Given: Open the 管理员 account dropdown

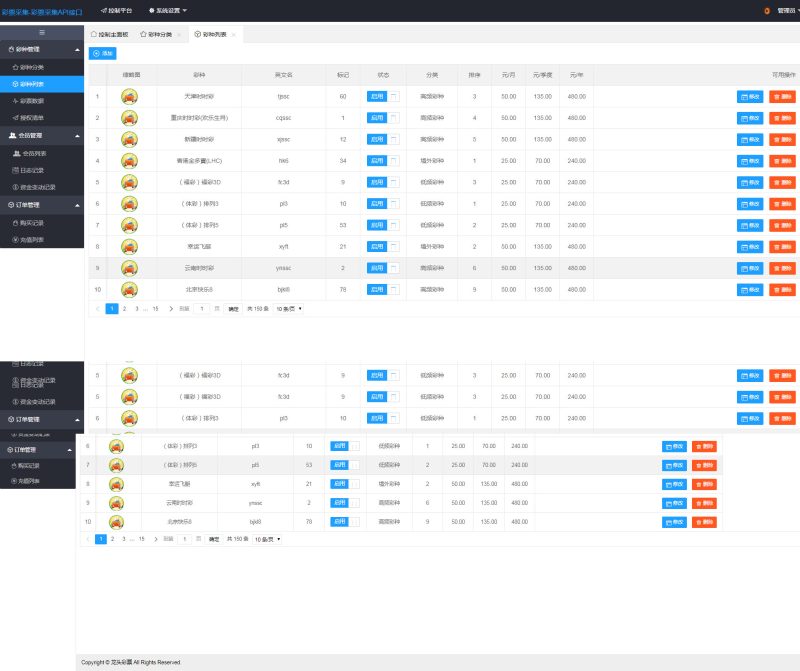Looking at the screenshot, I should coord(788,10).
